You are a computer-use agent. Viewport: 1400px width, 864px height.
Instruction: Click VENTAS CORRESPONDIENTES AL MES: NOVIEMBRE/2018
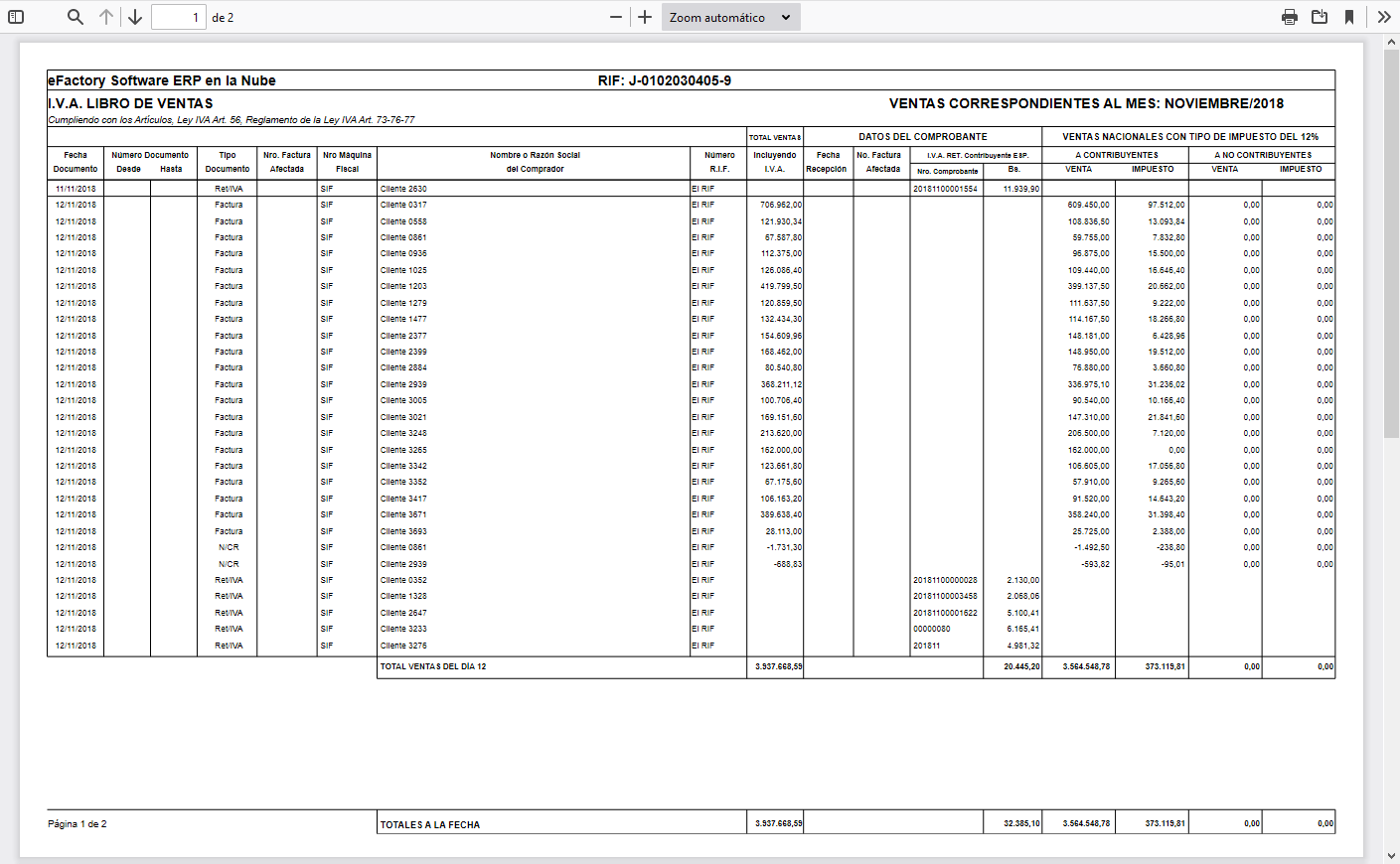(1086, 103)
